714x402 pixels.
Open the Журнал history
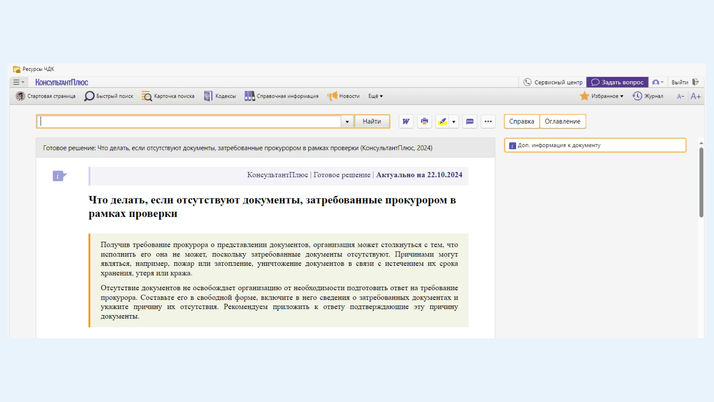pyautogui.click(x=648, y=96)
